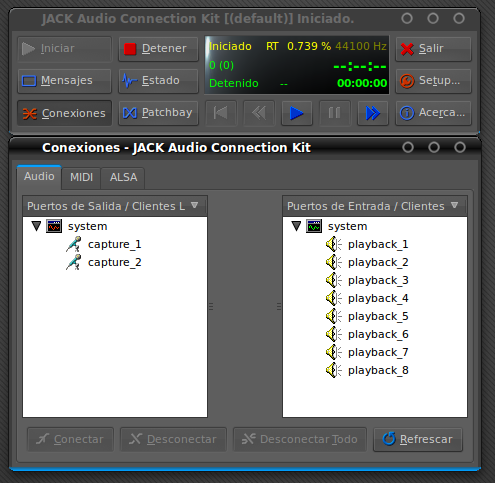The height and width of the screenshot is (483, 495).
Task: Click the Puertos de Salida header sort arrow
Action: pos(194,205)
